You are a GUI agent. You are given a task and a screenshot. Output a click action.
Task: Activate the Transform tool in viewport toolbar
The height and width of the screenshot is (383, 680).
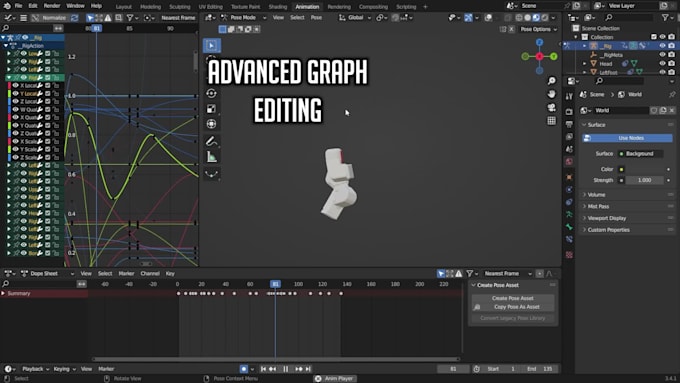(212, 124)
